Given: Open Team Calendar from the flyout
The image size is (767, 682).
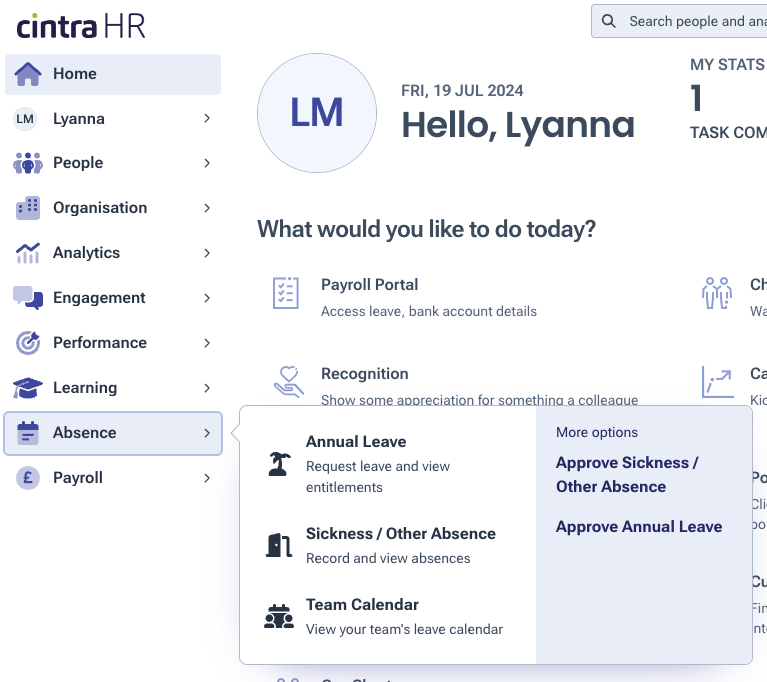Looking at the screenshot, I should tap(362, 605).
